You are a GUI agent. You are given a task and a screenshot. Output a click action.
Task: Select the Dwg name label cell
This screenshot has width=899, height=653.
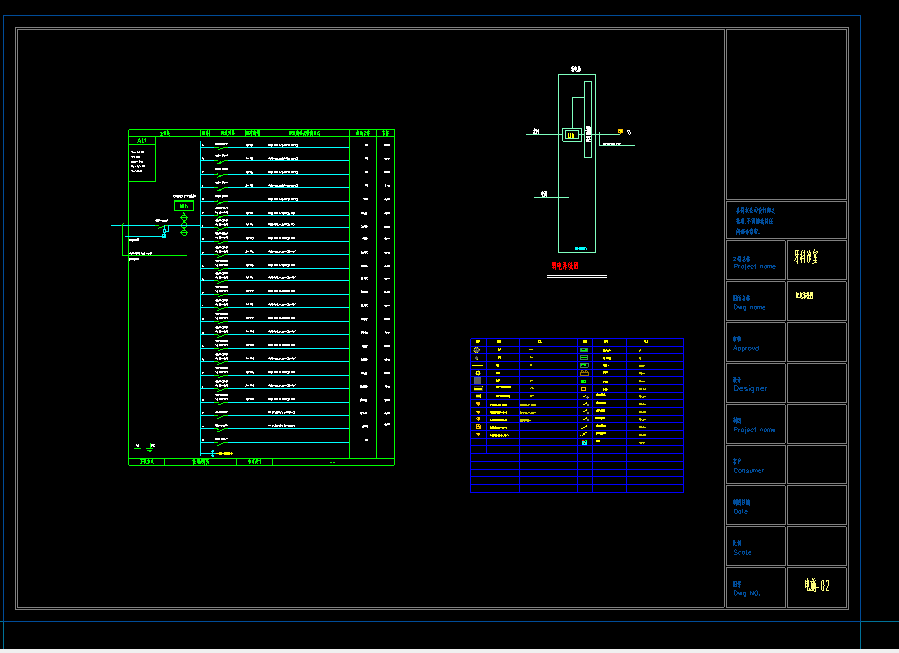tap(749, 303)
